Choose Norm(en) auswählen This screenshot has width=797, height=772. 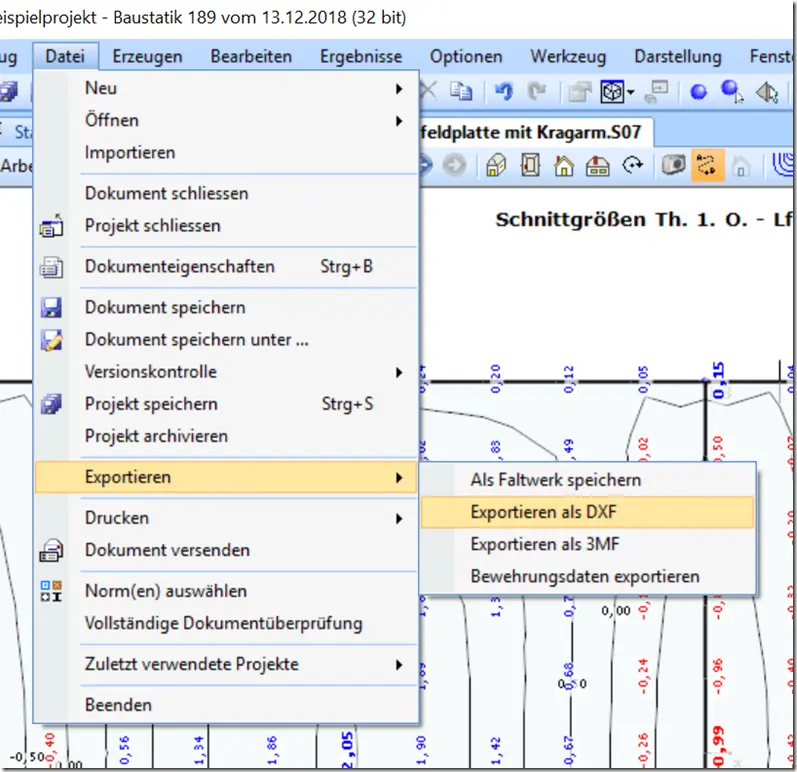[227, 591]
